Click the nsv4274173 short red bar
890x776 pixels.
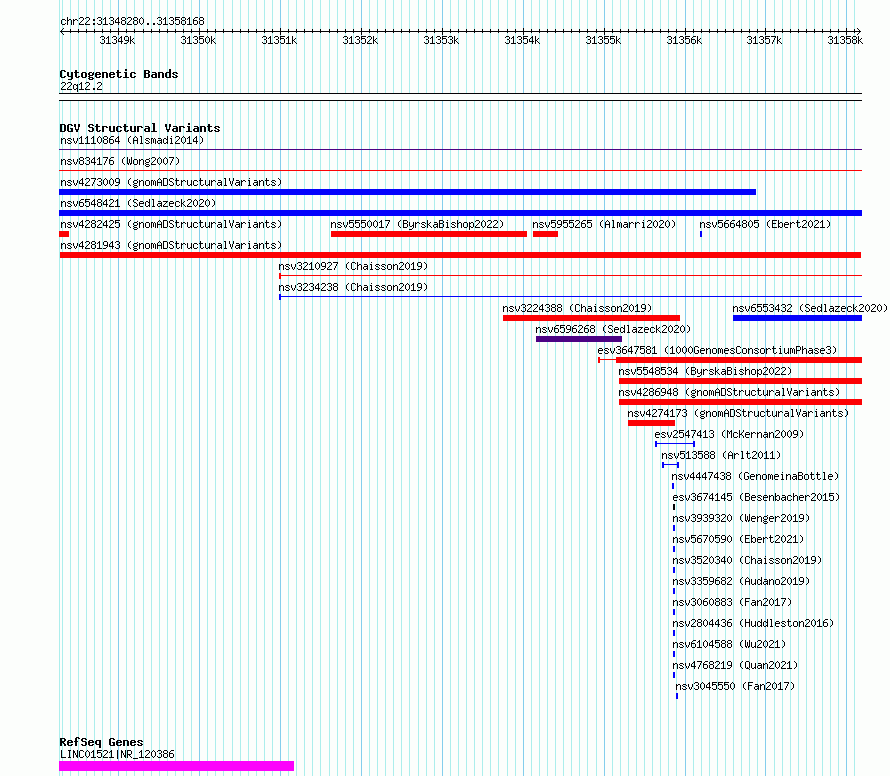point(652,423)
